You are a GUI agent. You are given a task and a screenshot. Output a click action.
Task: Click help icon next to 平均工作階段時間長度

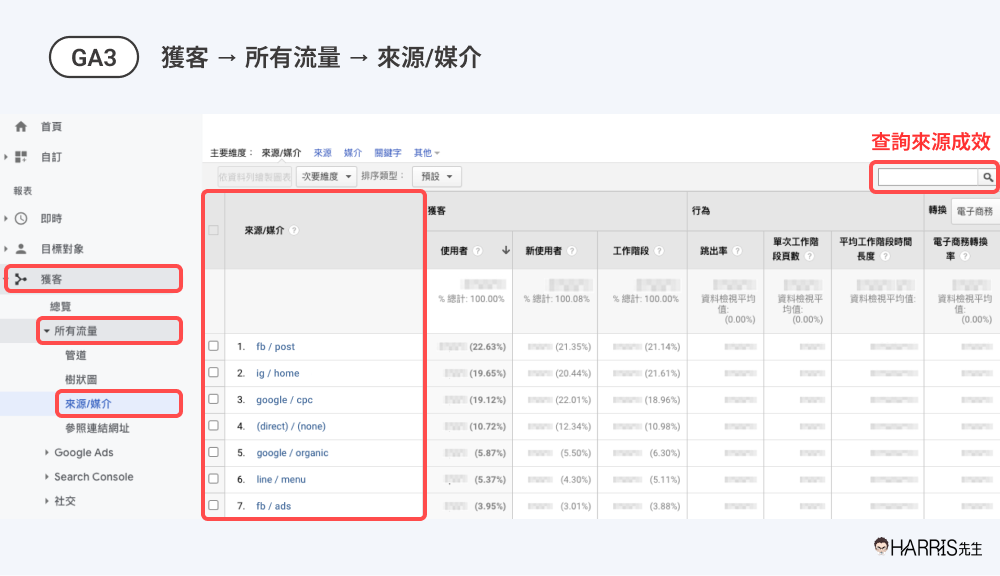[x=885, y=256]
